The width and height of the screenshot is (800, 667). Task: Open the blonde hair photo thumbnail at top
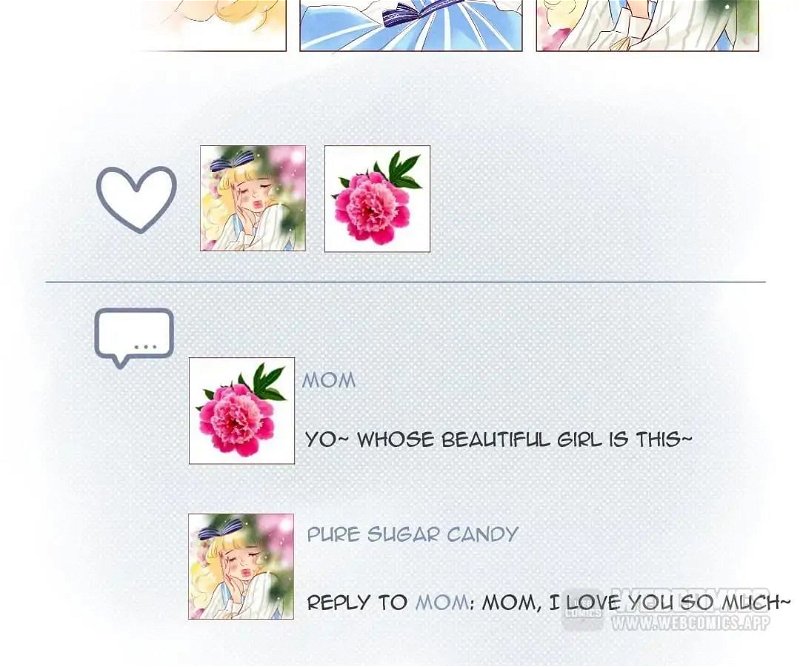[x=213, y=24]
